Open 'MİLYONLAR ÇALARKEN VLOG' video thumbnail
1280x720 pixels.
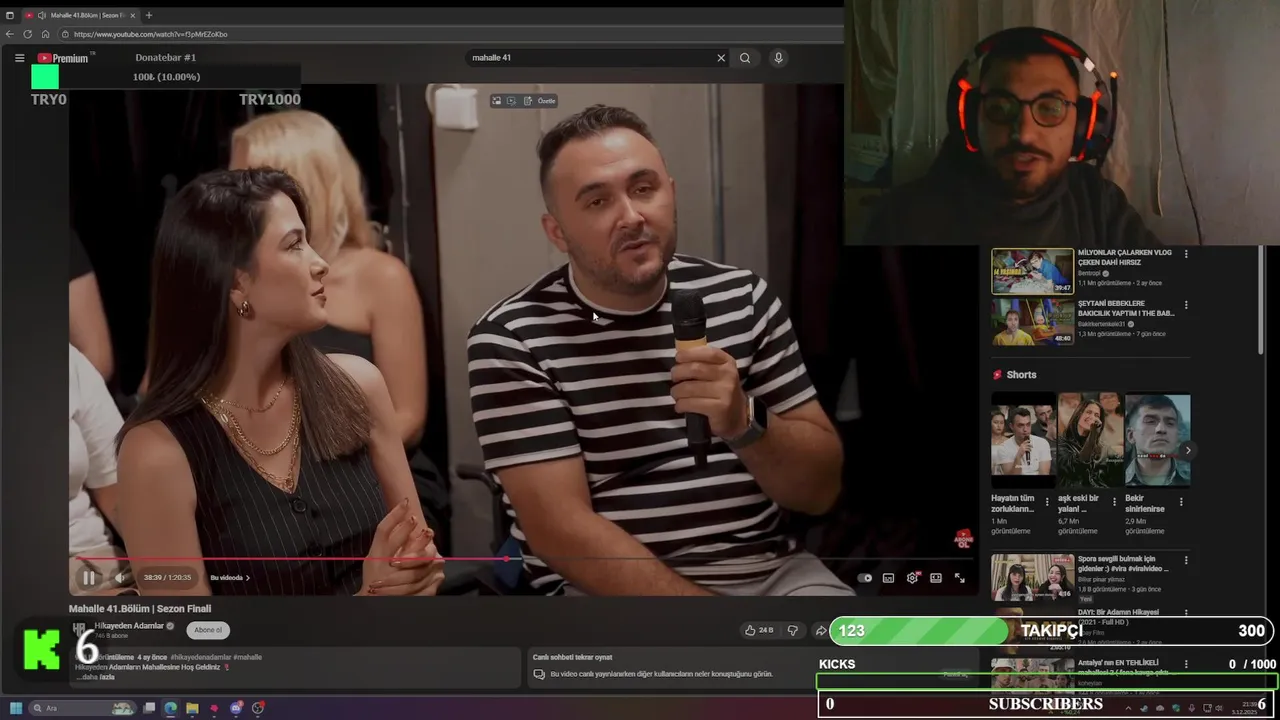[1032, 271]
